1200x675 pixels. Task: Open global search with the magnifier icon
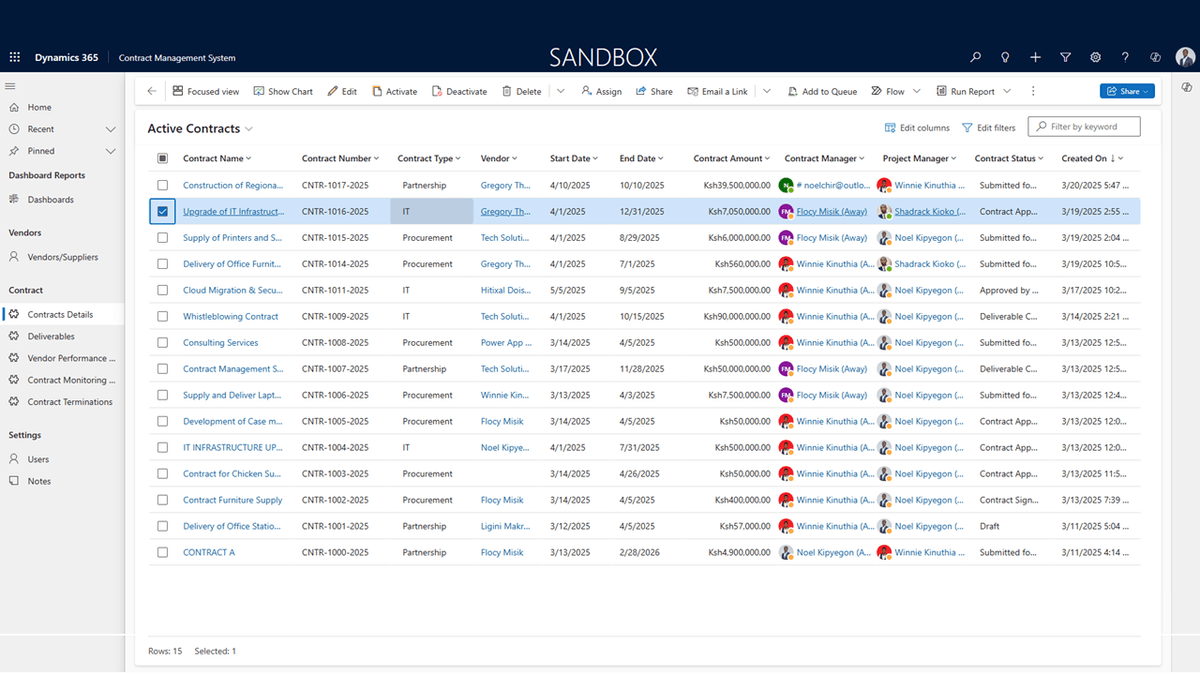point(975,57)
